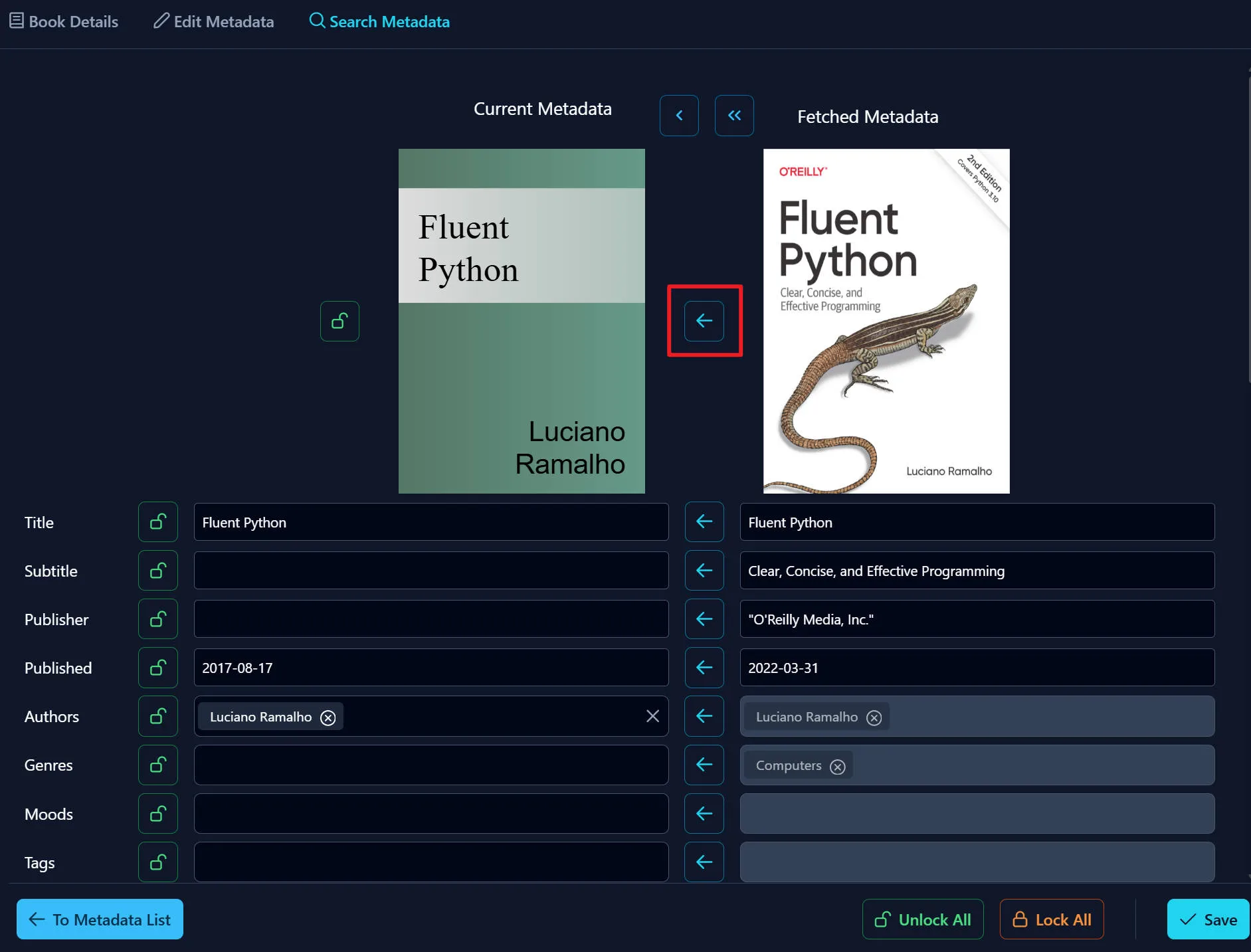Go back via To Metadata List

(x=100, y=919)
